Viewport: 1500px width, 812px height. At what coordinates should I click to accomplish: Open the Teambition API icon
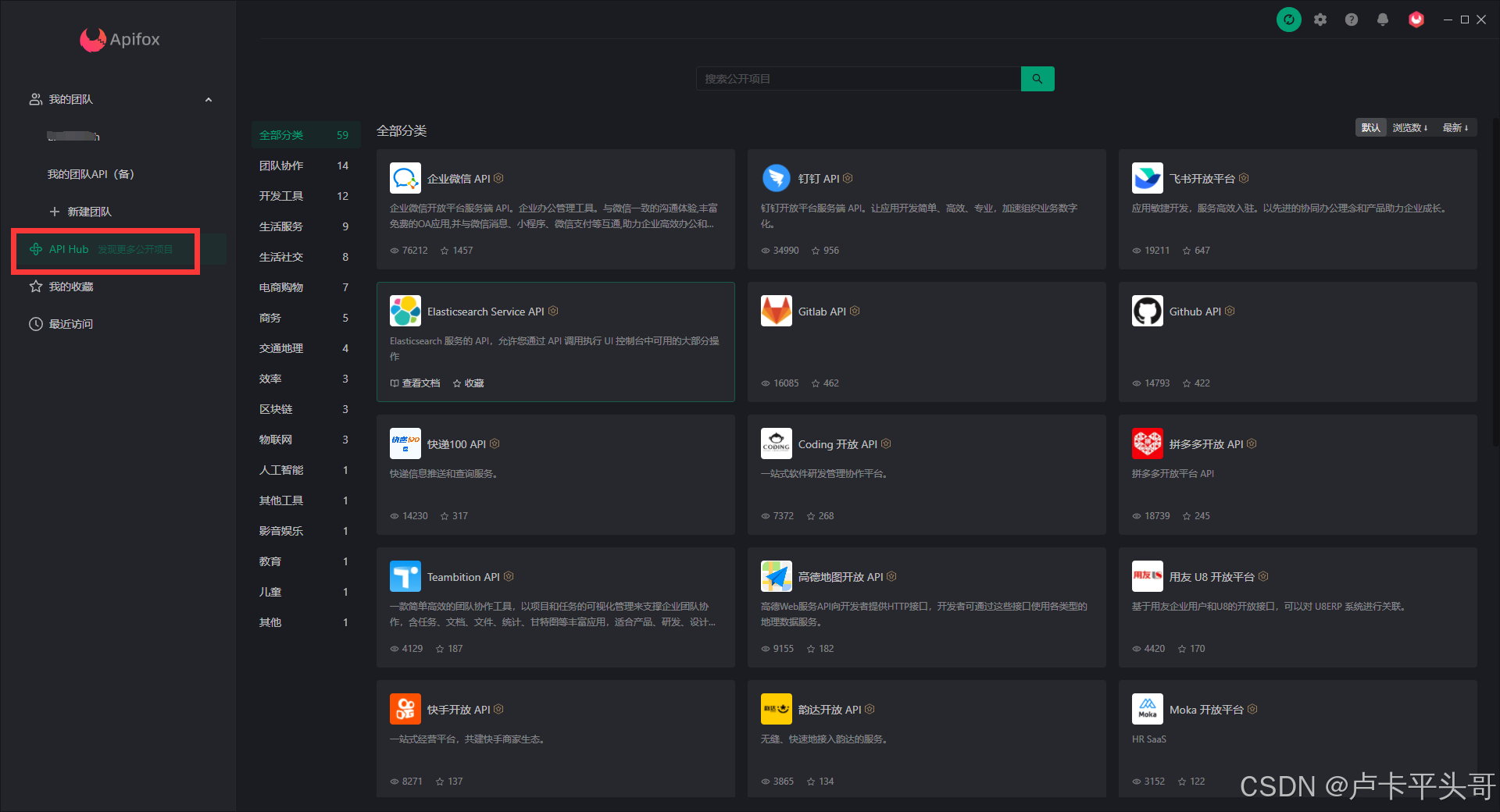405,576
